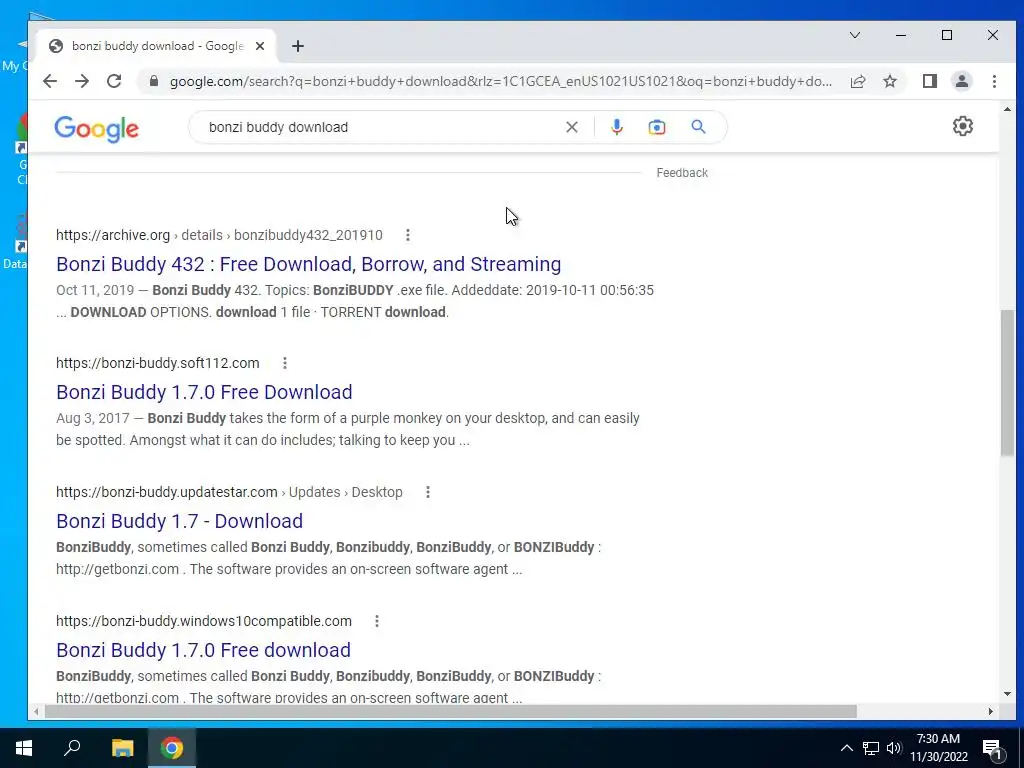1024x768 pixels.
Task: Click the archive.org result URL
Action: pyautogui.click(x=219, y=235)
